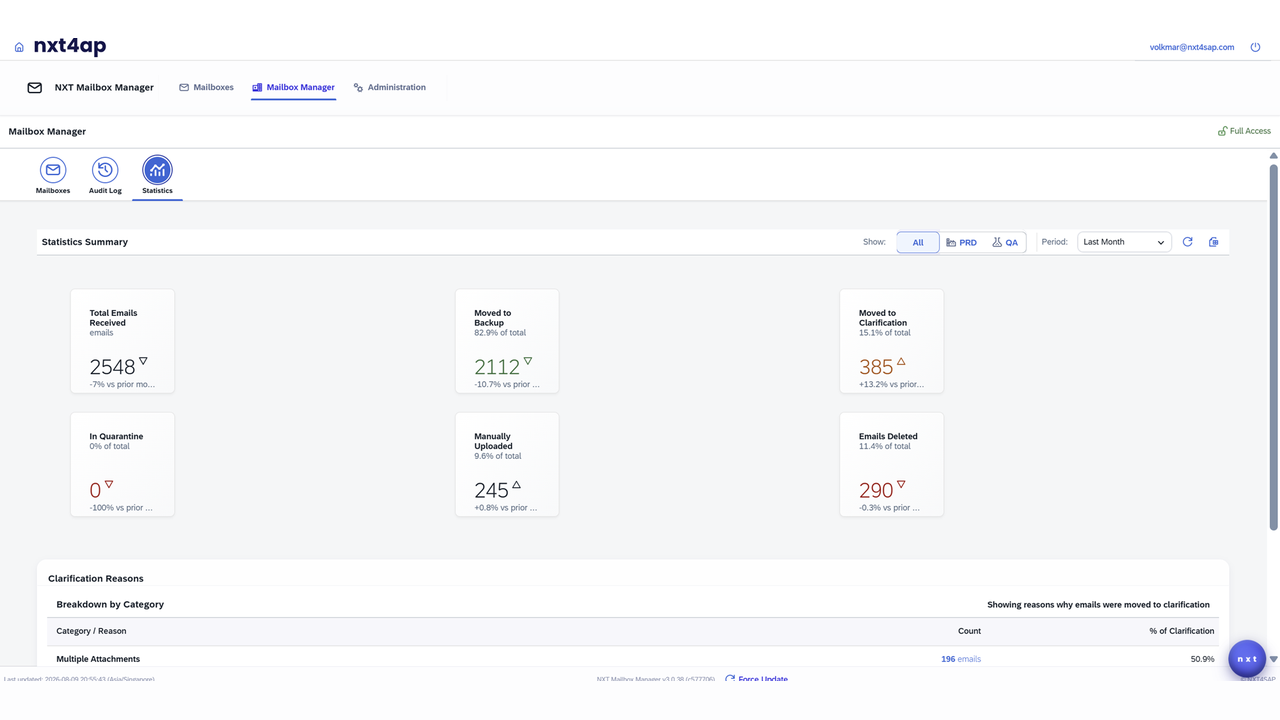
Task: Click the scrollbar down arrow
Action: pyautogui.click(x=1274, y=659)
